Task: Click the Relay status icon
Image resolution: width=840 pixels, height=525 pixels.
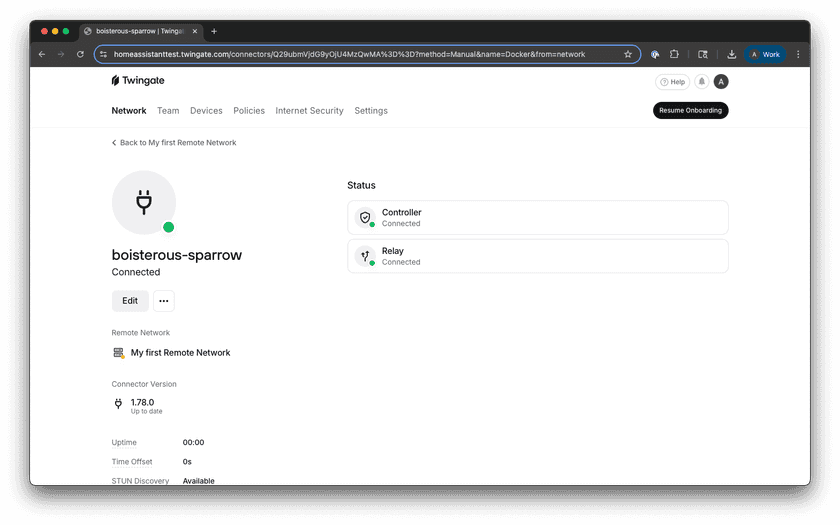Action: point(365,256)
